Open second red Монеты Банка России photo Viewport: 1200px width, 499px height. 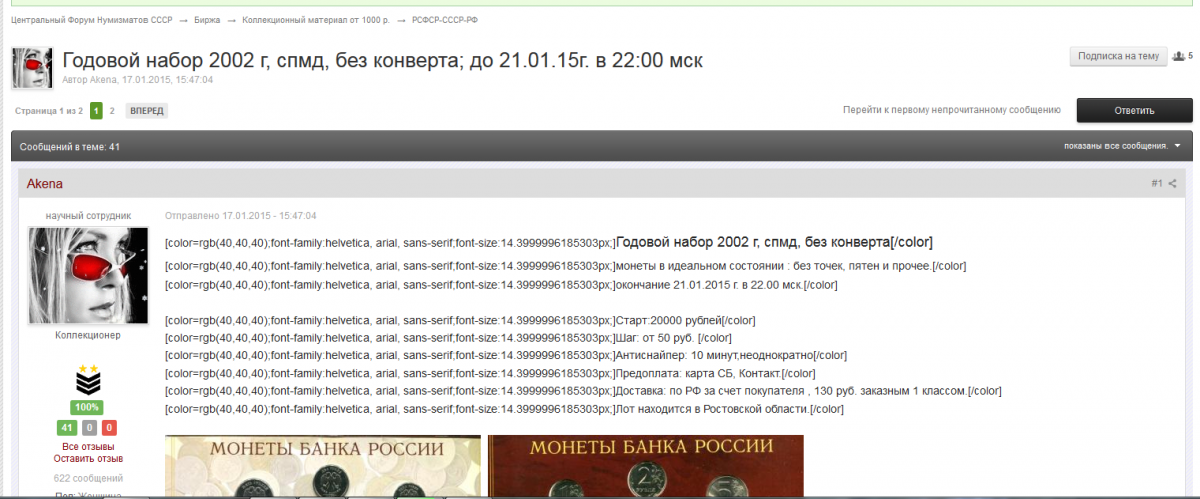pos(645,466)
